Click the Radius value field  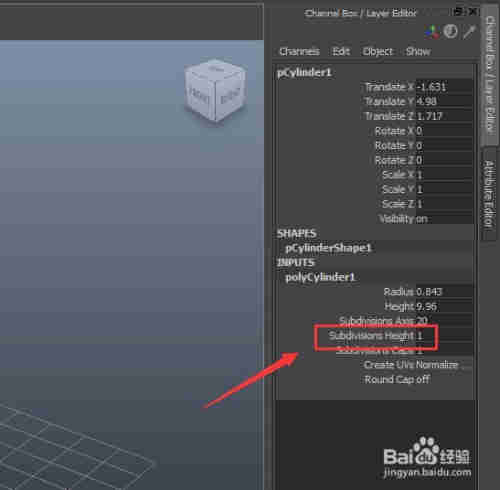(444, 292)
